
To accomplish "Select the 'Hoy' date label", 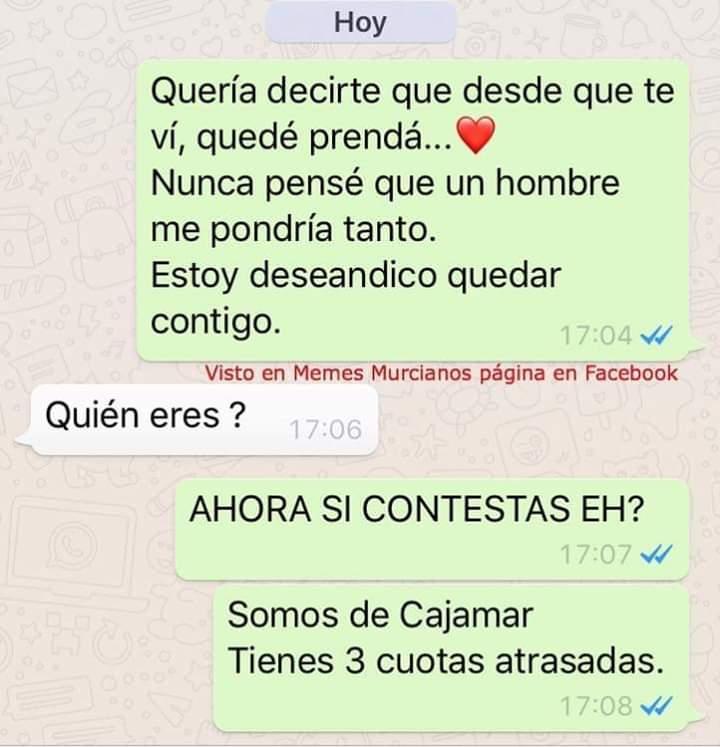I will (x=360, y=23).
